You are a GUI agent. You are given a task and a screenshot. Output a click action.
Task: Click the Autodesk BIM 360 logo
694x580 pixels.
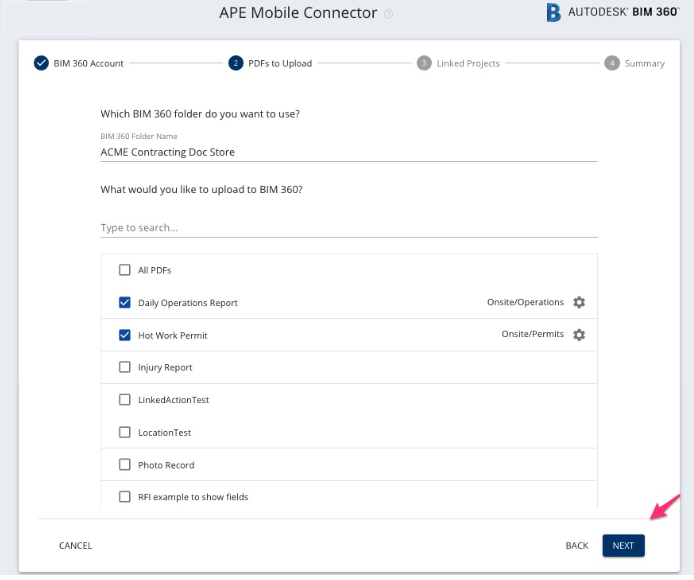pyautogui.click(x=613, y=12)
